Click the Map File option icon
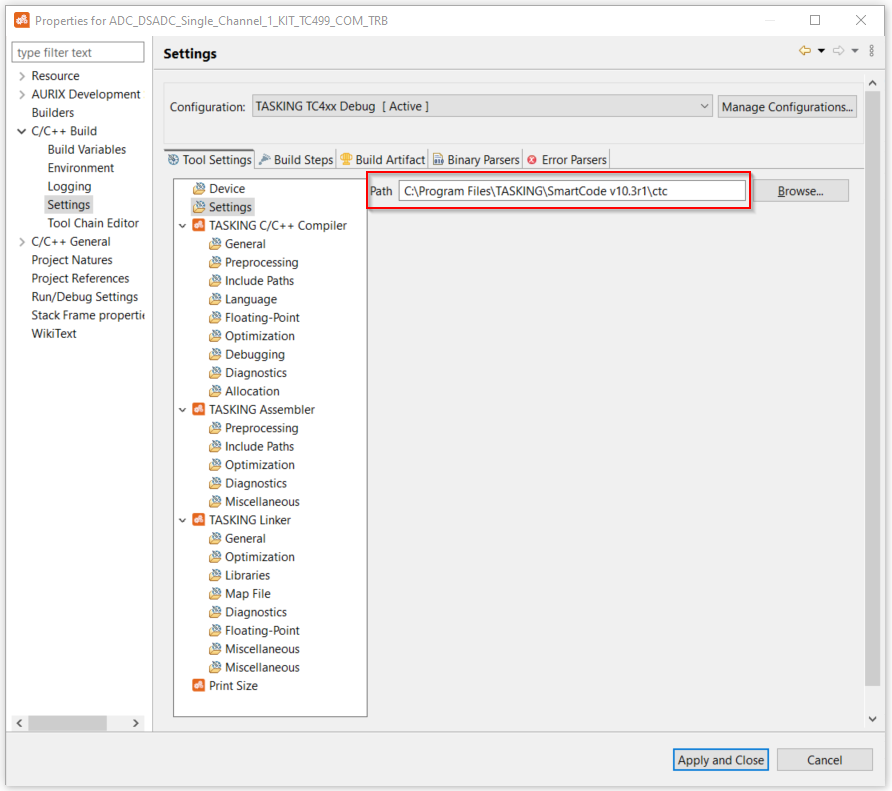The image size is (892, 791). click(215, 594)
